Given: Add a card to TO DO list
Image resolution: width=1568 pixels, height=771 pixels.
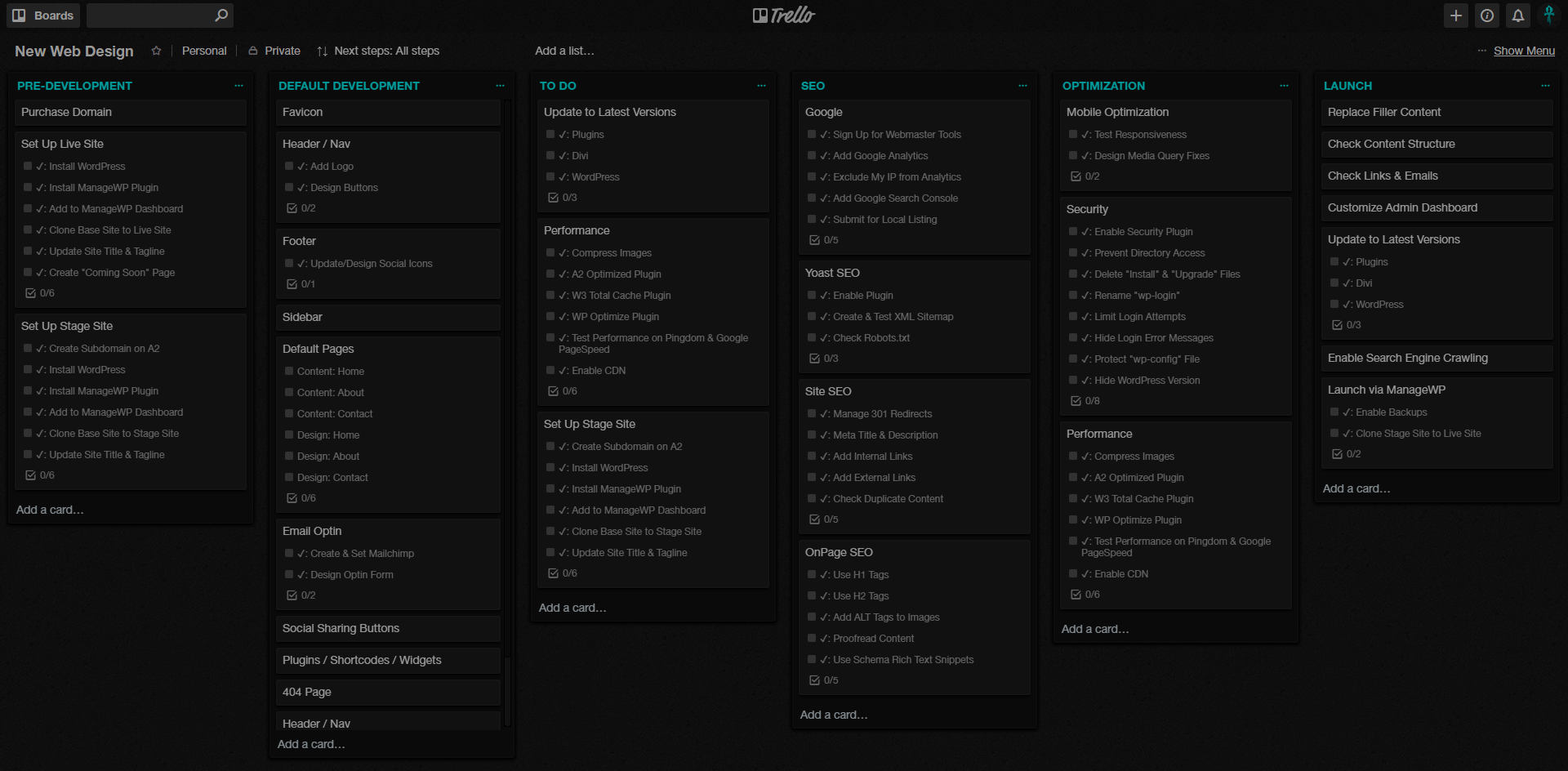Looking at the screenshot, I should point(572,608).
